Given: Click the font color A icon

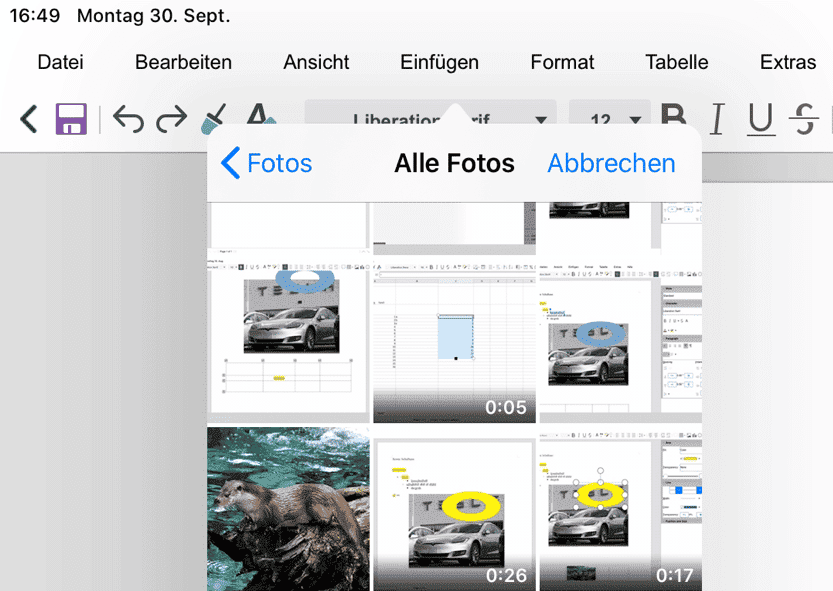Looking at the screenshot, I should (259, 116).
